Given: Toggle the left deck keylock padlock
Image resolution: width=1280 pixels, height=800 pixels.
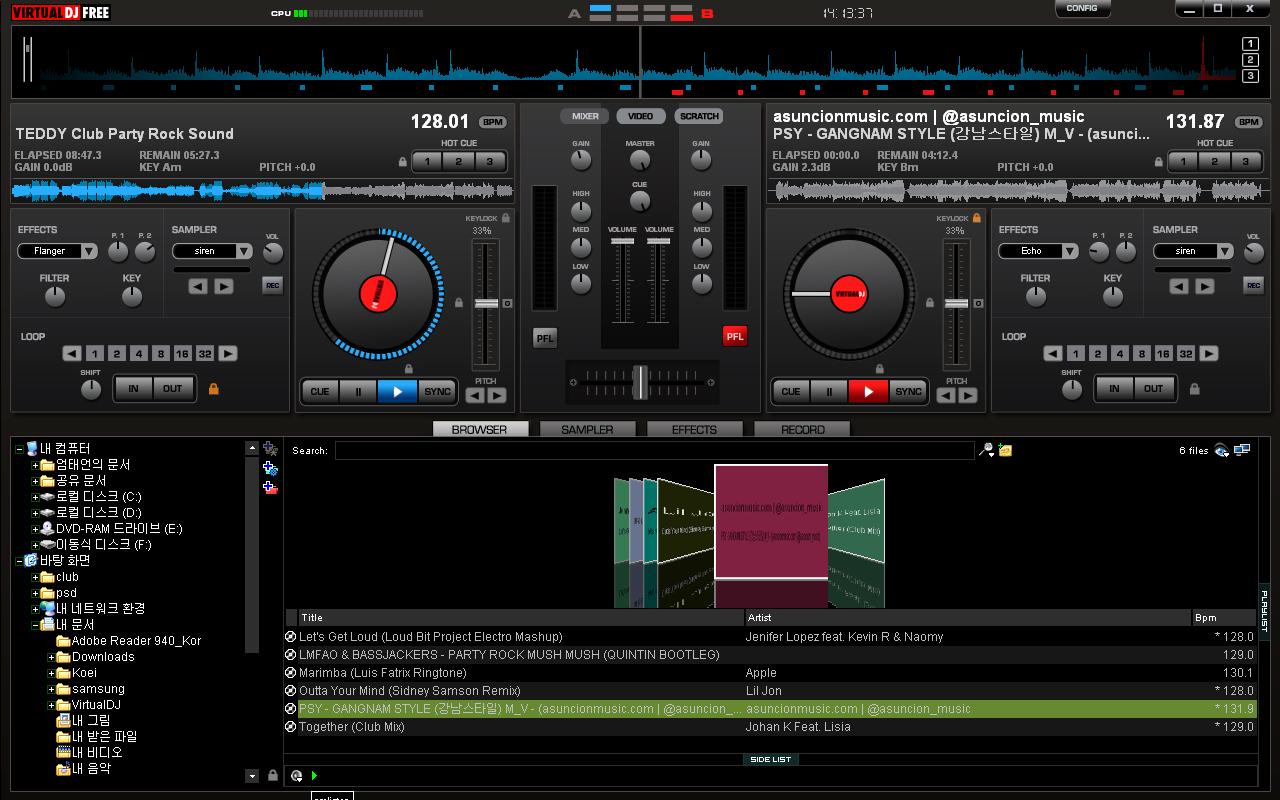Looking at the screenshot, I should coord(506,217).
